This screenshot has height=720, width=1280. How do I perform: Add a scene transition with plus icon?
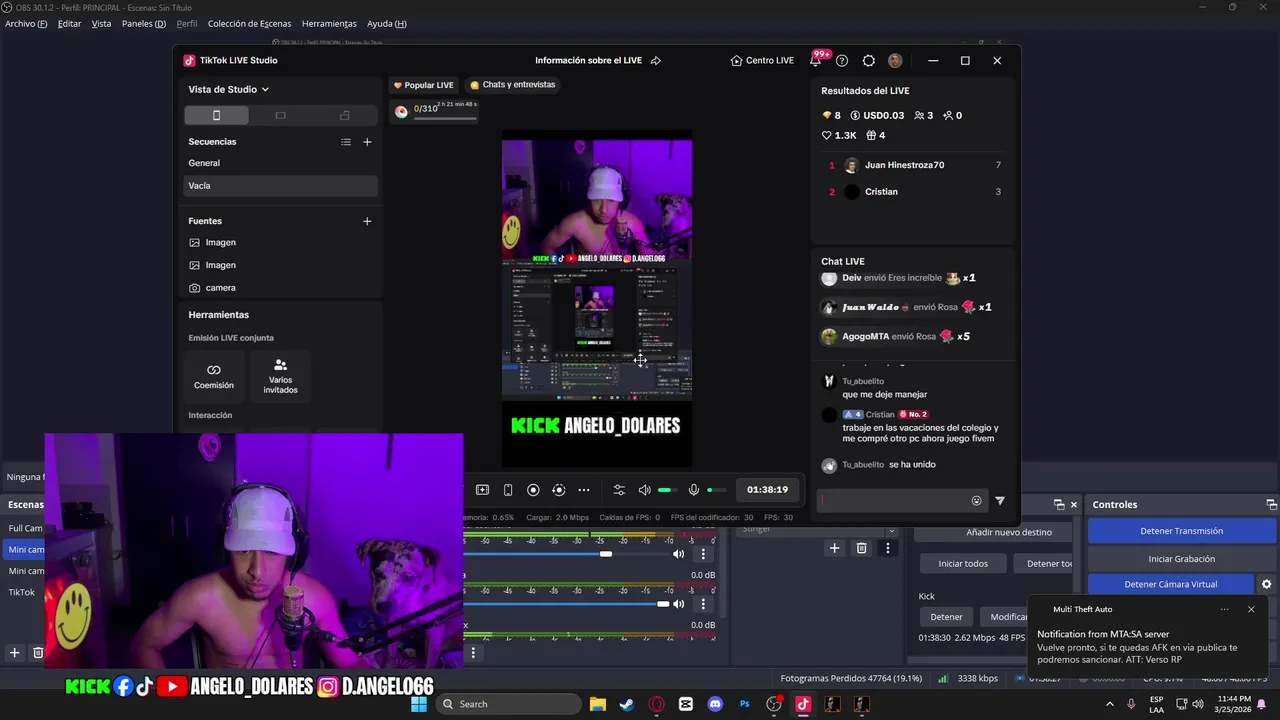click(x=834, y=548)
